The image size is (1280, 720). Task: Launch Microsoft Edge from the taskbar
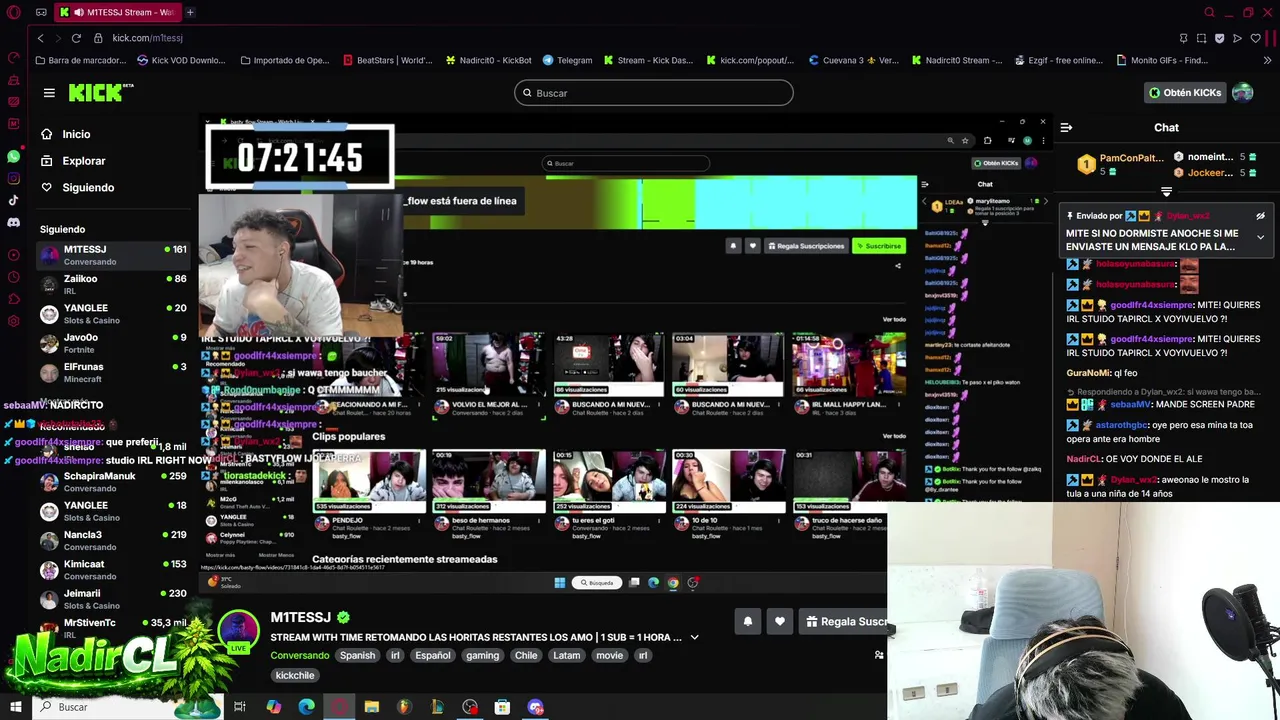click(x=306, y=707)
